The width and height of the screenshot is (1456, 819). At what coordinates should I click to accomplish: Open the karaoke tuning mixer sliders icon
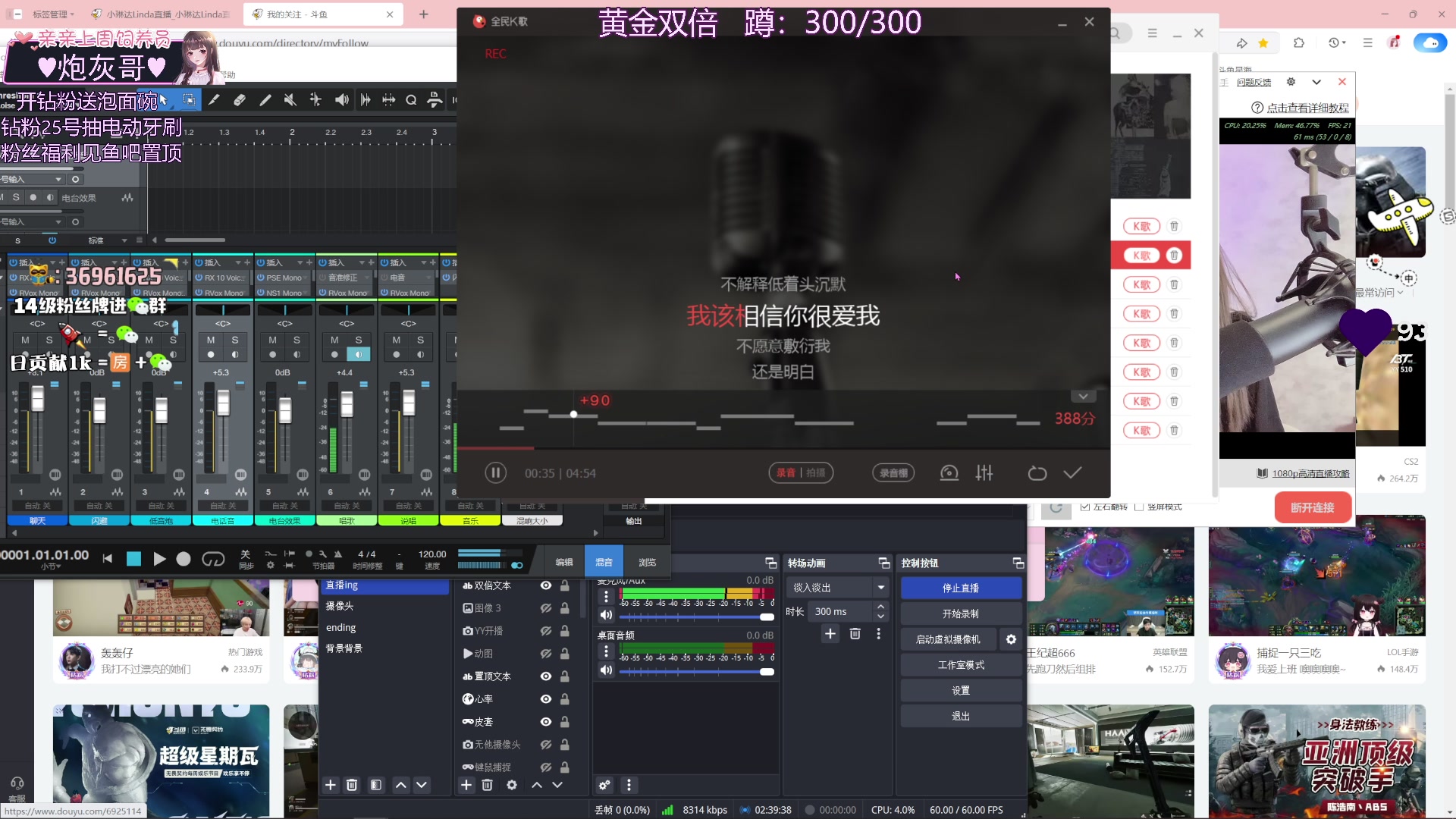pos(984,472)
